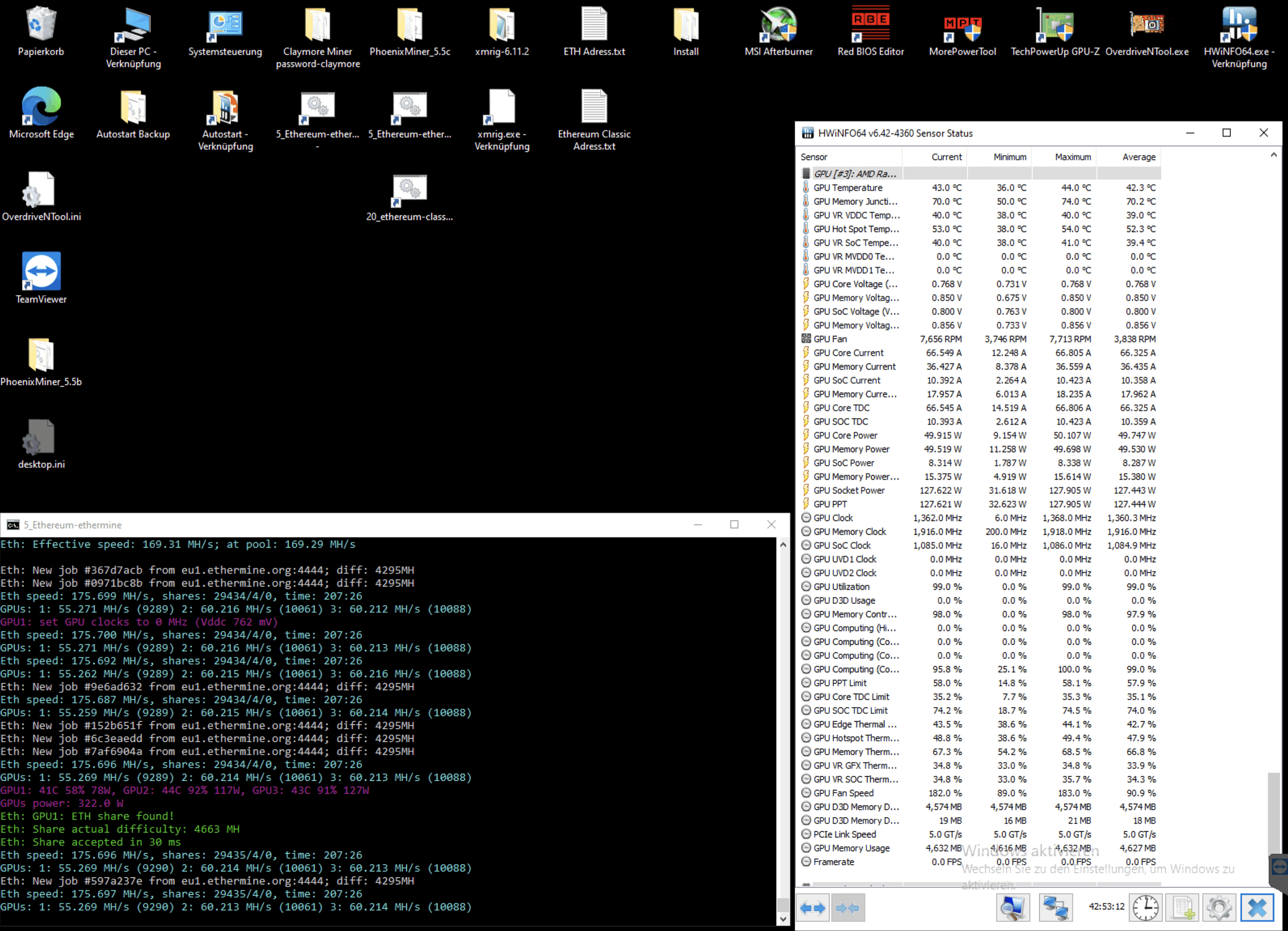Image resolution: width=1288 pixels, height=931 pixels.
Task: Open Systemsteuerung desktop shortcut
Action: coord(225,31)
